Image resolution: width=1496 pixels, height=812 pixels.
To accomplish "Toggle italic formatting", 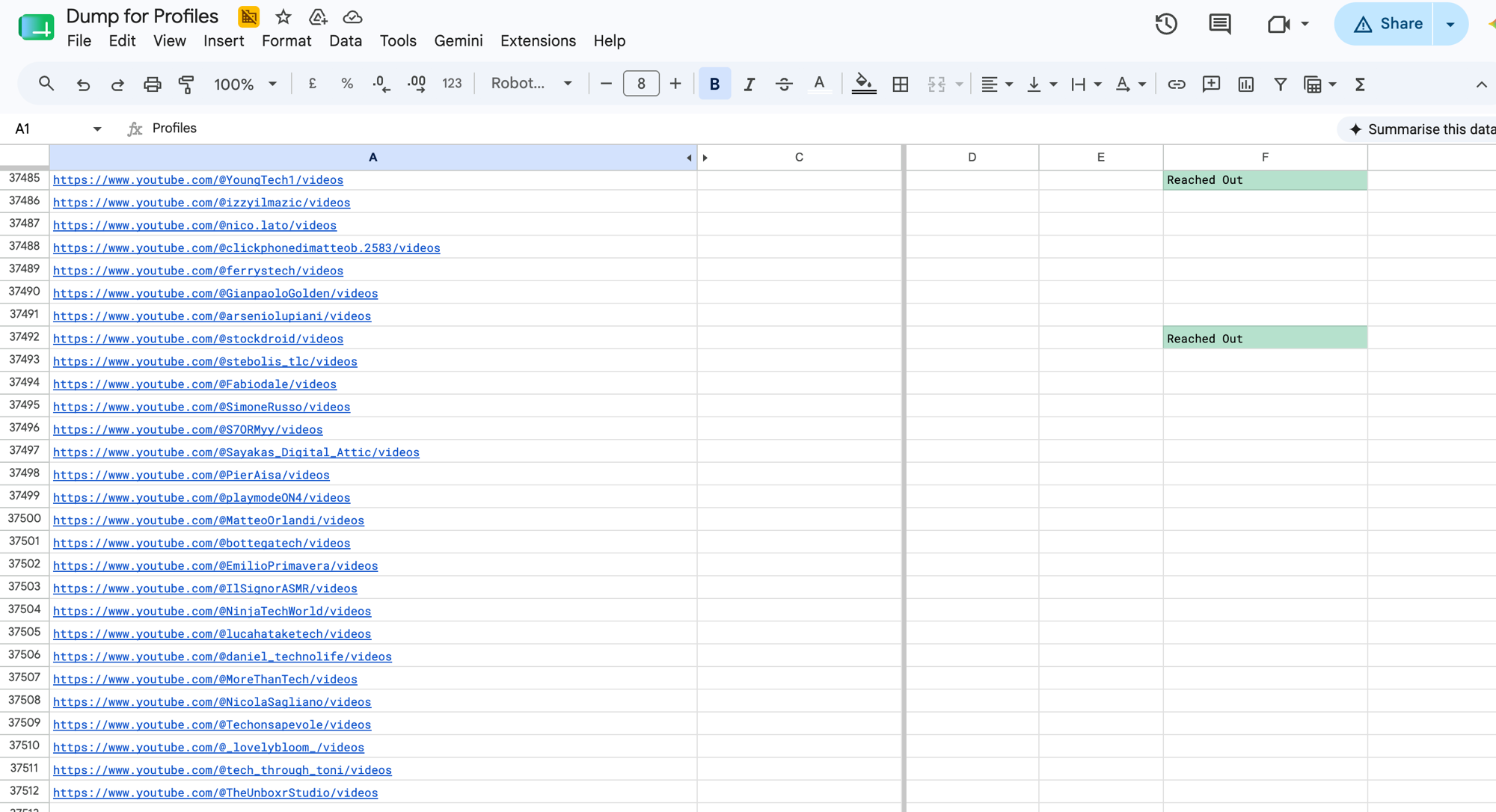I will 749,84.
